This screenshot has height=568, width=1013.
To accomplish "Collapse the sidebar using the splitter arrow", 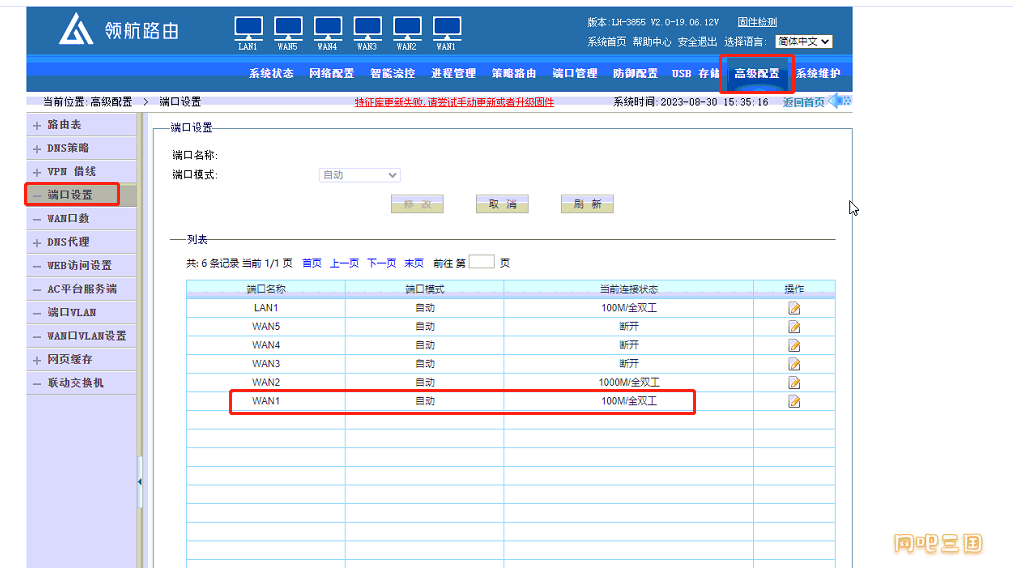I will coord(140,481).
